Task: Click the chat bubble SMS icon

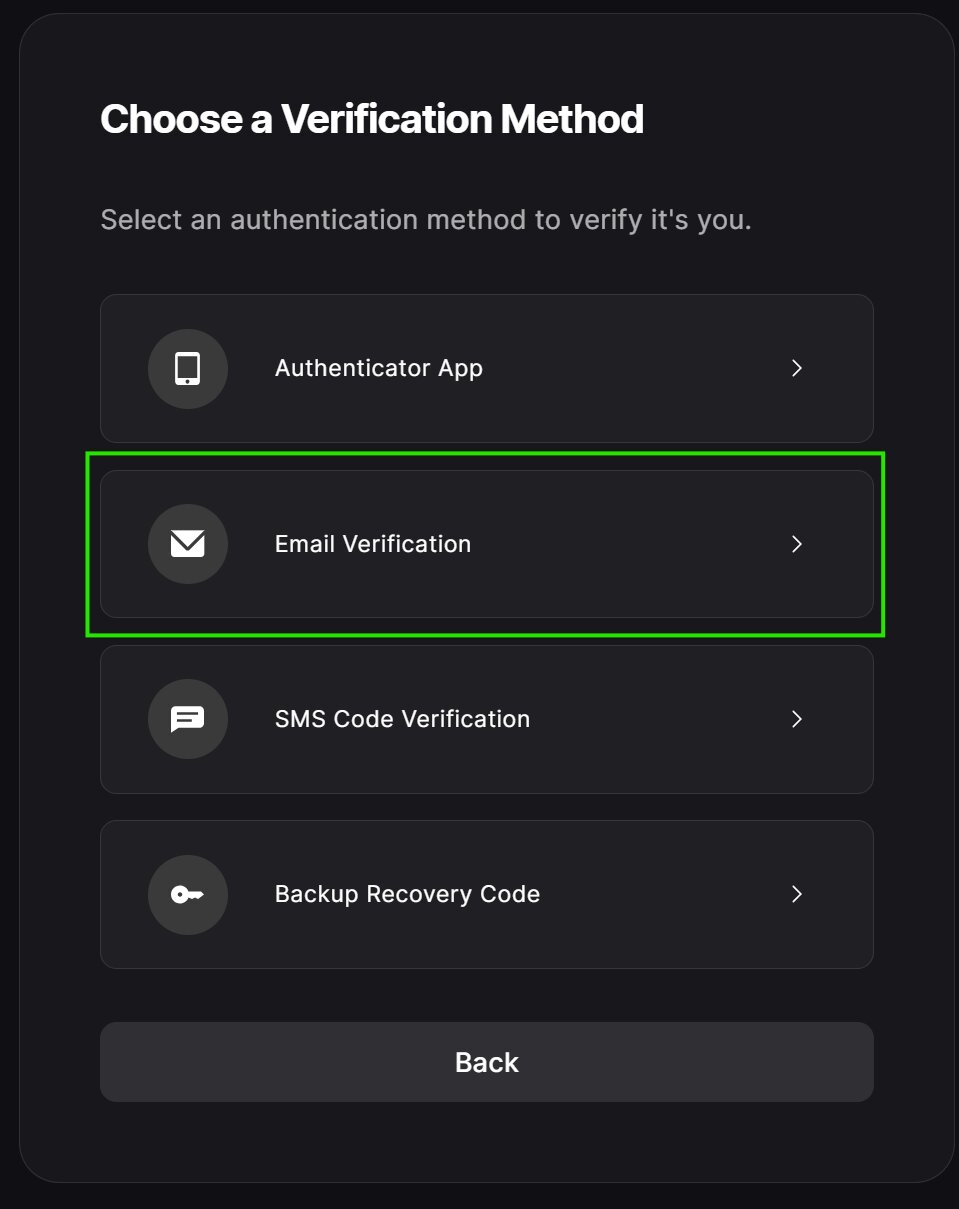Action: click(x=188, y=719)
